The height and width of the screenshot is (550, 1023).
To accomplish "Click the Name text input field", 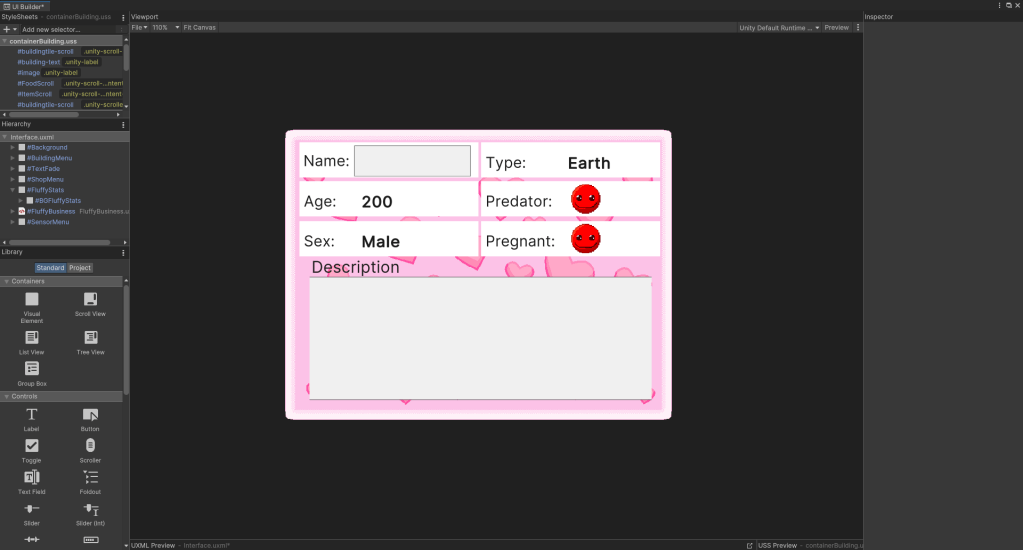I will (x=412, y=161).
